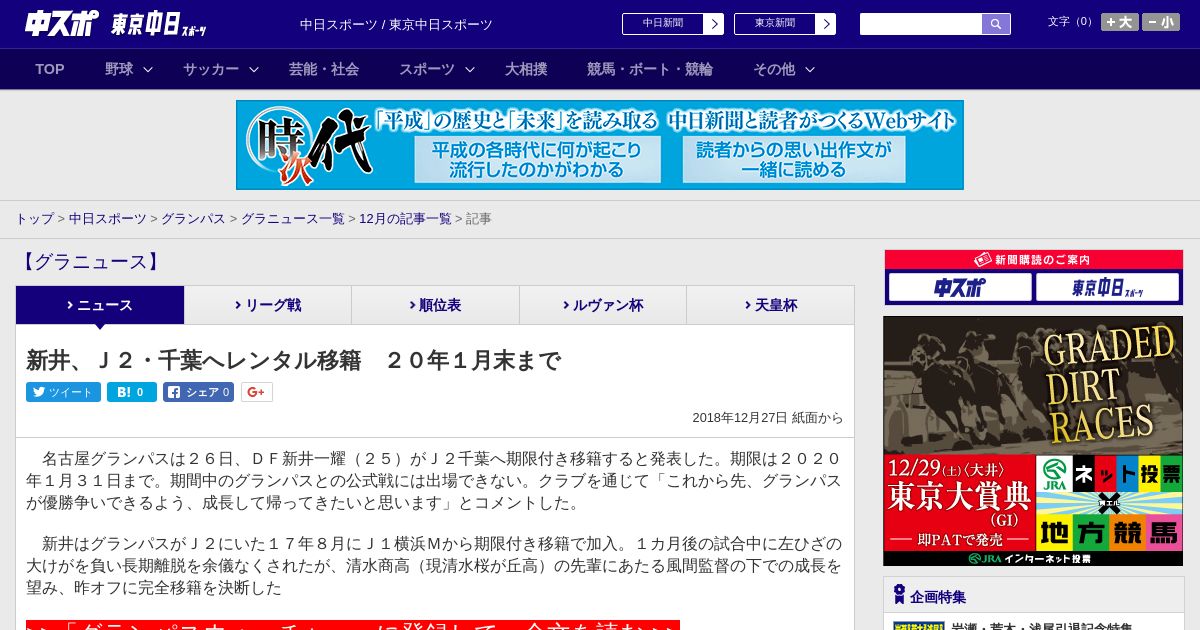Click the 中スポ subscription banner button

[960, 288]
